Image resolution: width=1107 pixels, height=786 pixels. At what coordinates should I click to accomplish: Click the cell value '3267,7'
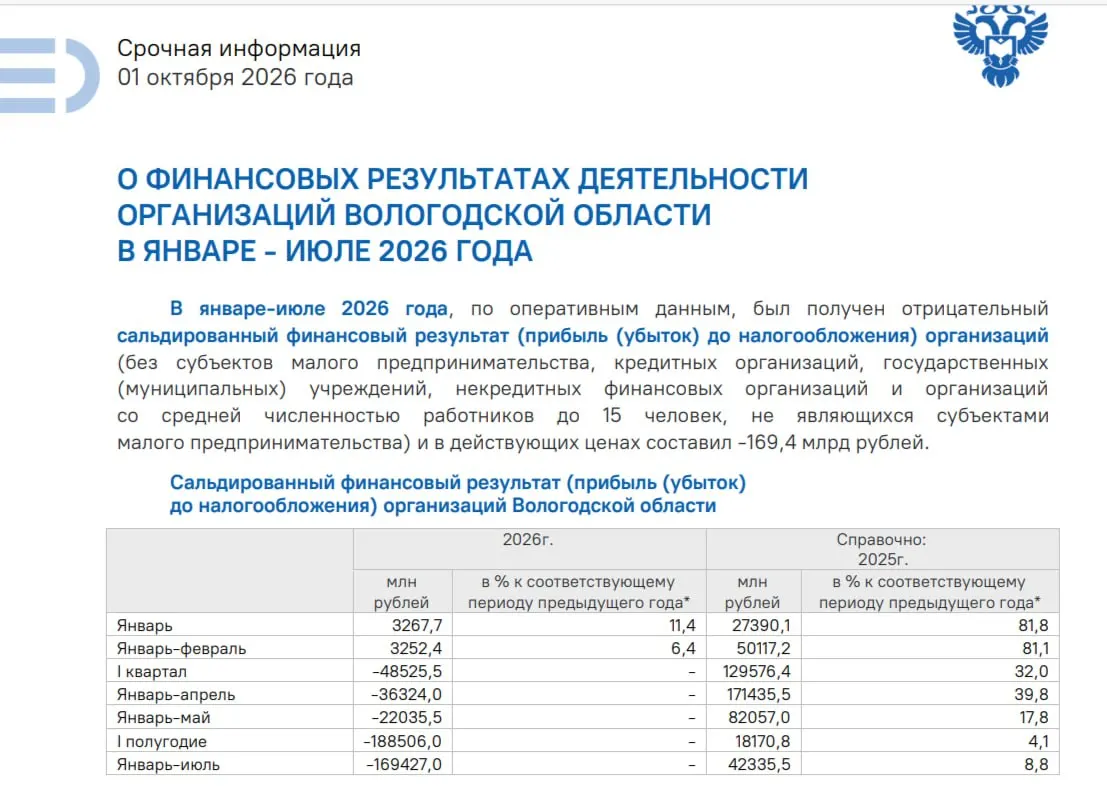tap(417, 626)
